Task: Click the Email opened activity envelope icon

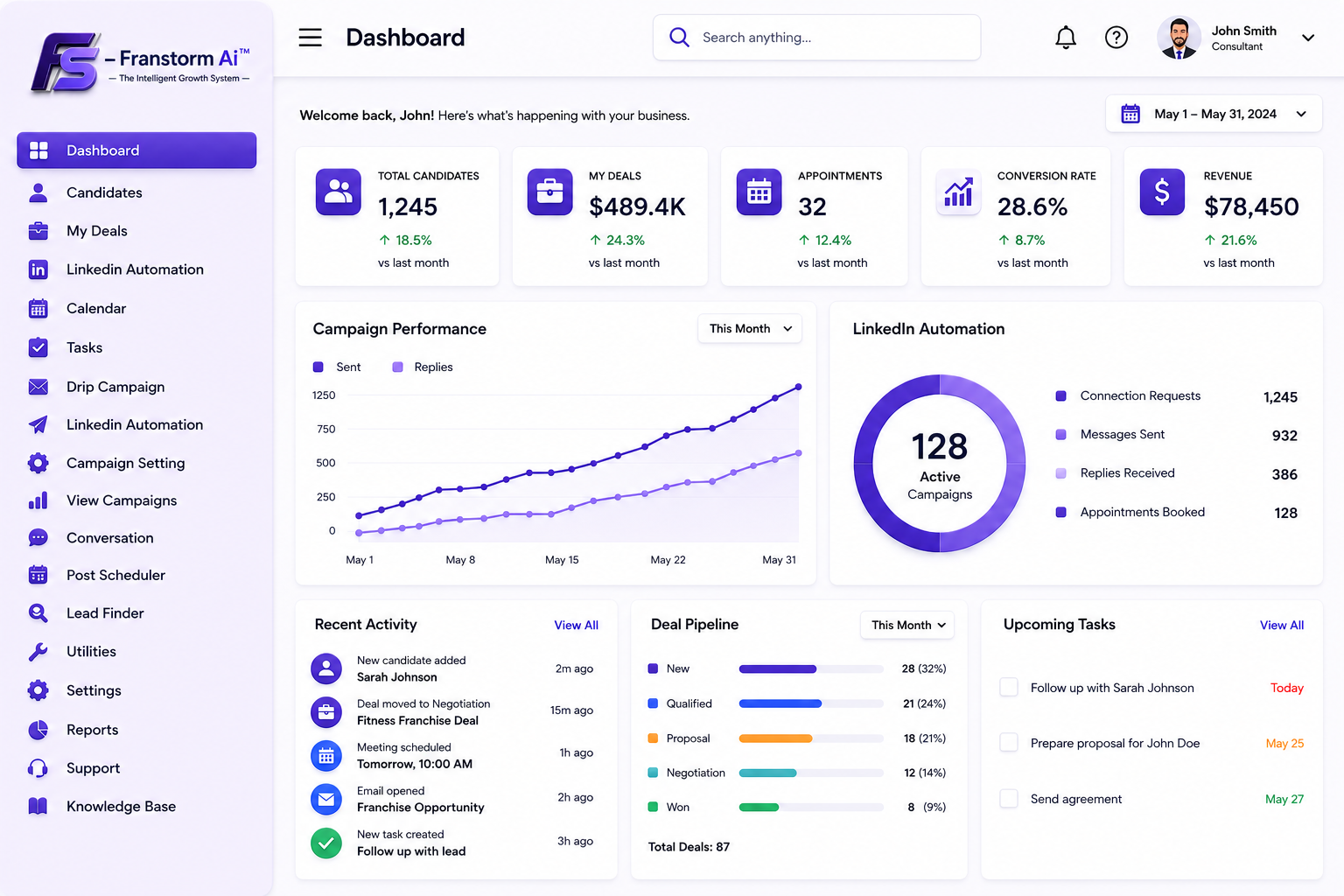Action: (326, 799)
